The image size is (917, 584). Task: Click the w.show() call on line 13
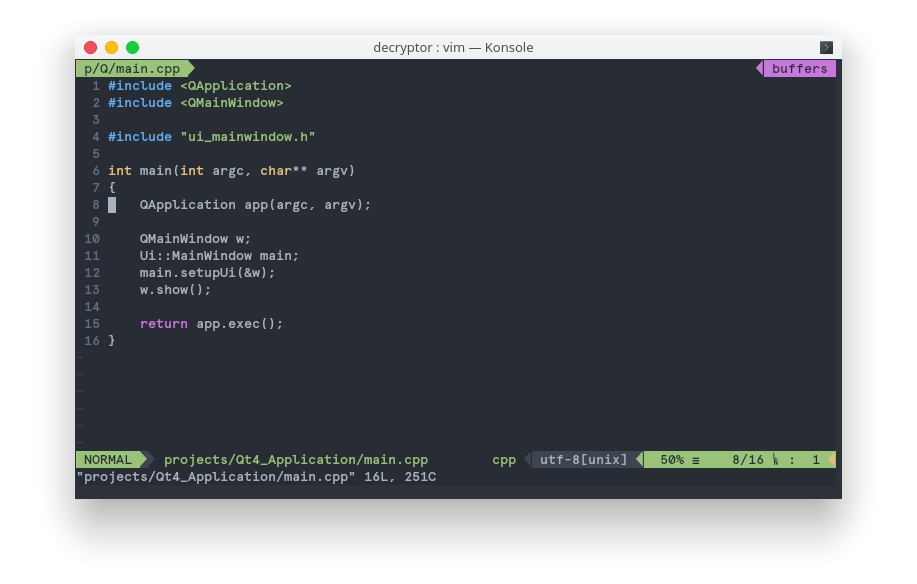[x=172, y=289]
